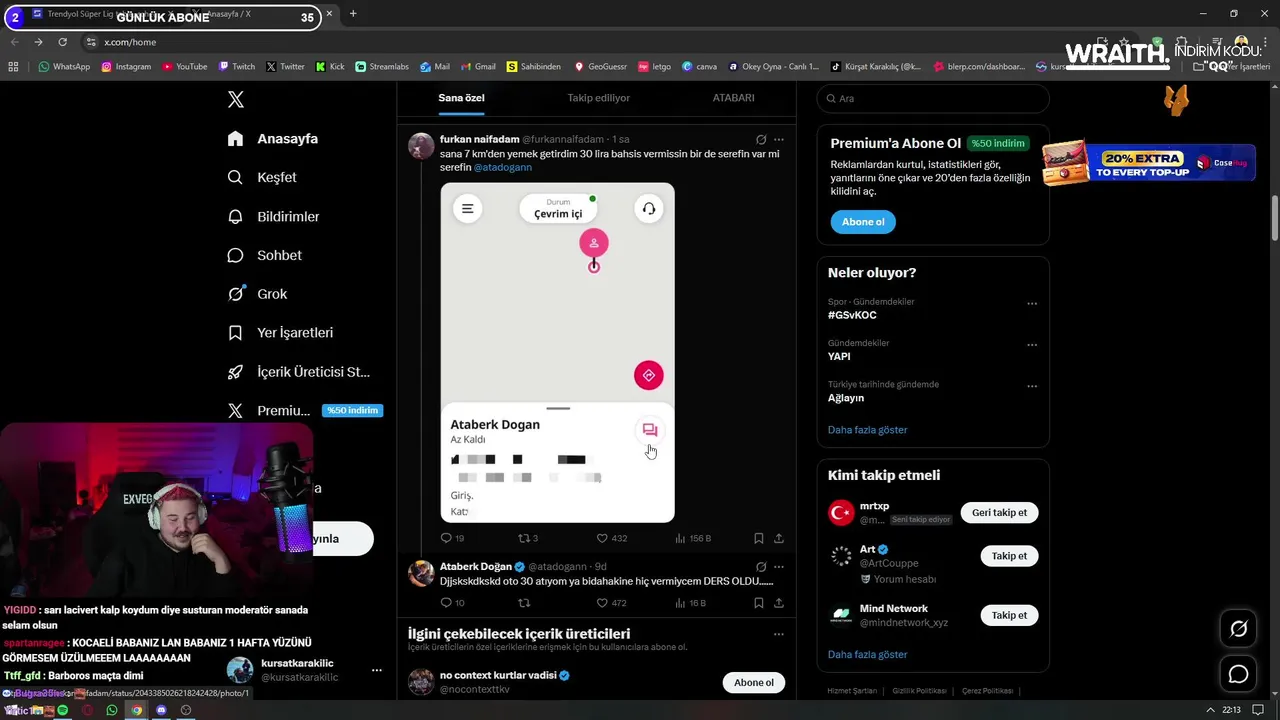
Task: Open the Premium sidebar item
Action: tap(304, 410)
